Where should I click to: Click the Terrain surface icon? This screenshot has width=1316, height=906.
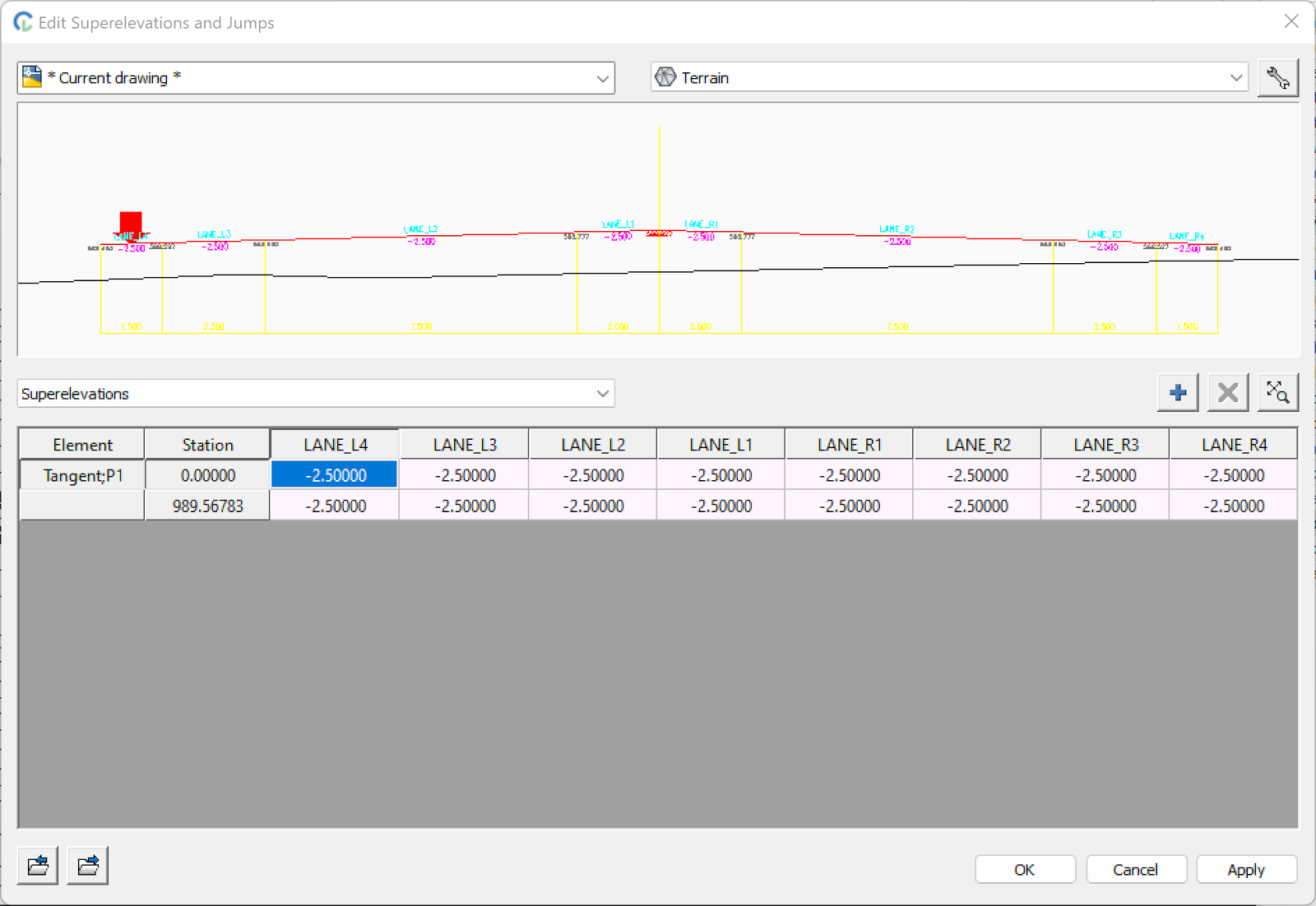point(665,77)
